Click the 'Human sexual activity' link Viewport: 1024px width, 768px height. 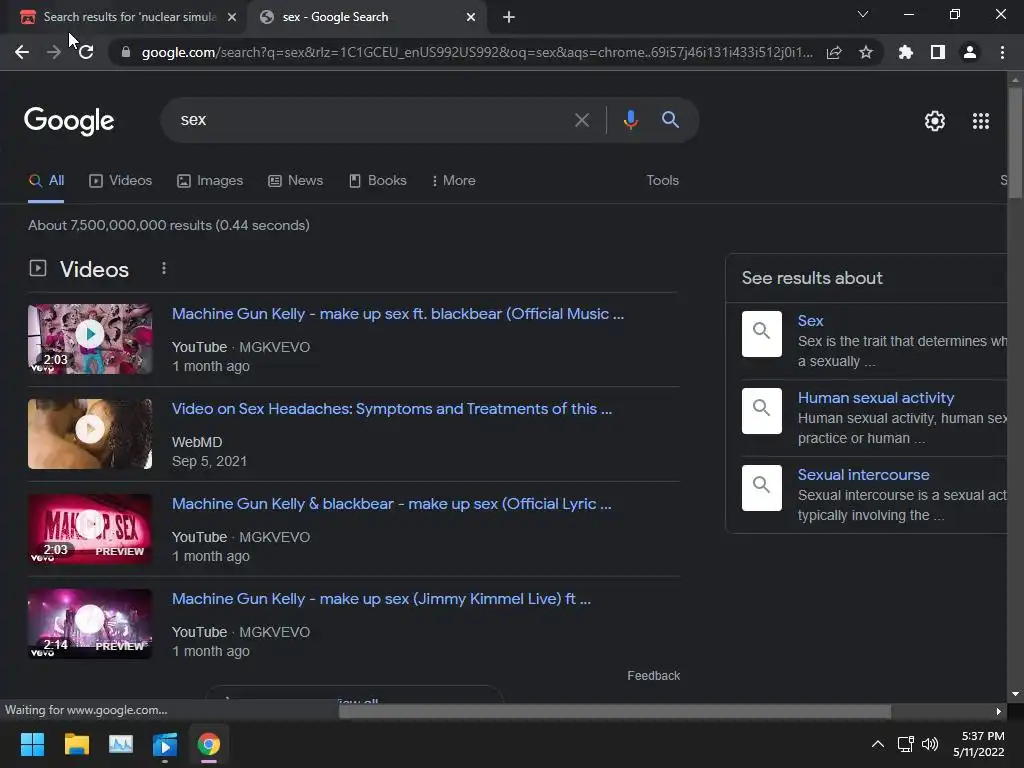tap(876, 398)
